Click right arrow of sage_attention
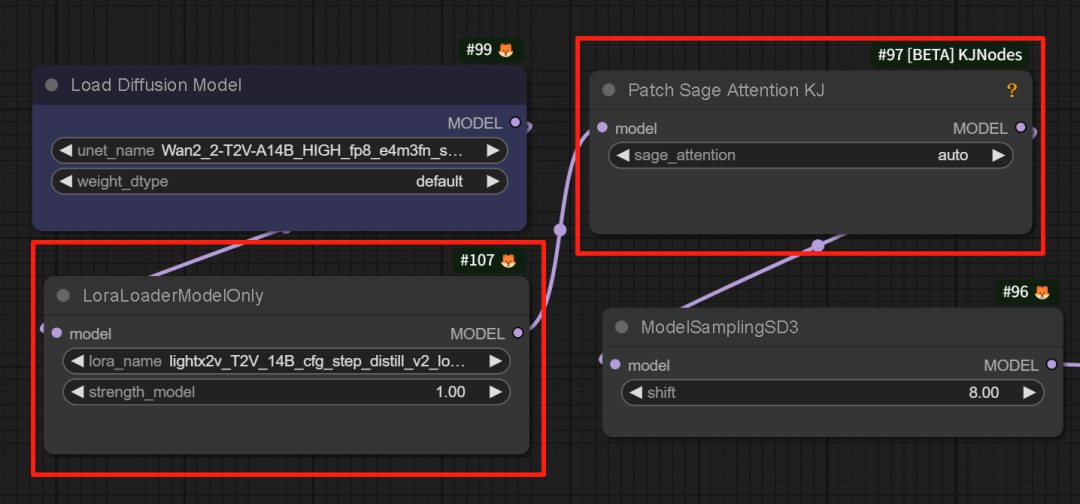This screenshot has width=1080, height=504. click(x=998, y=156)
